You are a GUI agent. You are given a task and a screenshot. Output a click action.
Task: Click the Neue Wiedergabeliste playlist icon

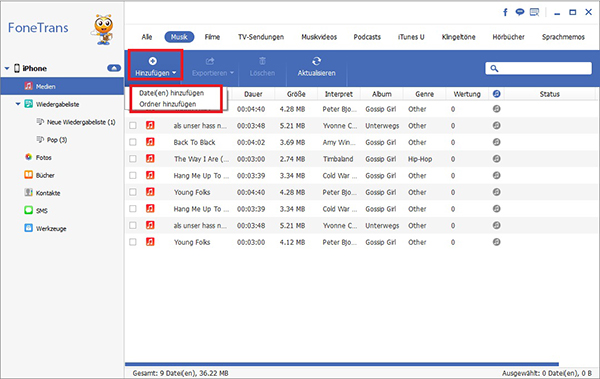[x=40, y=122]
